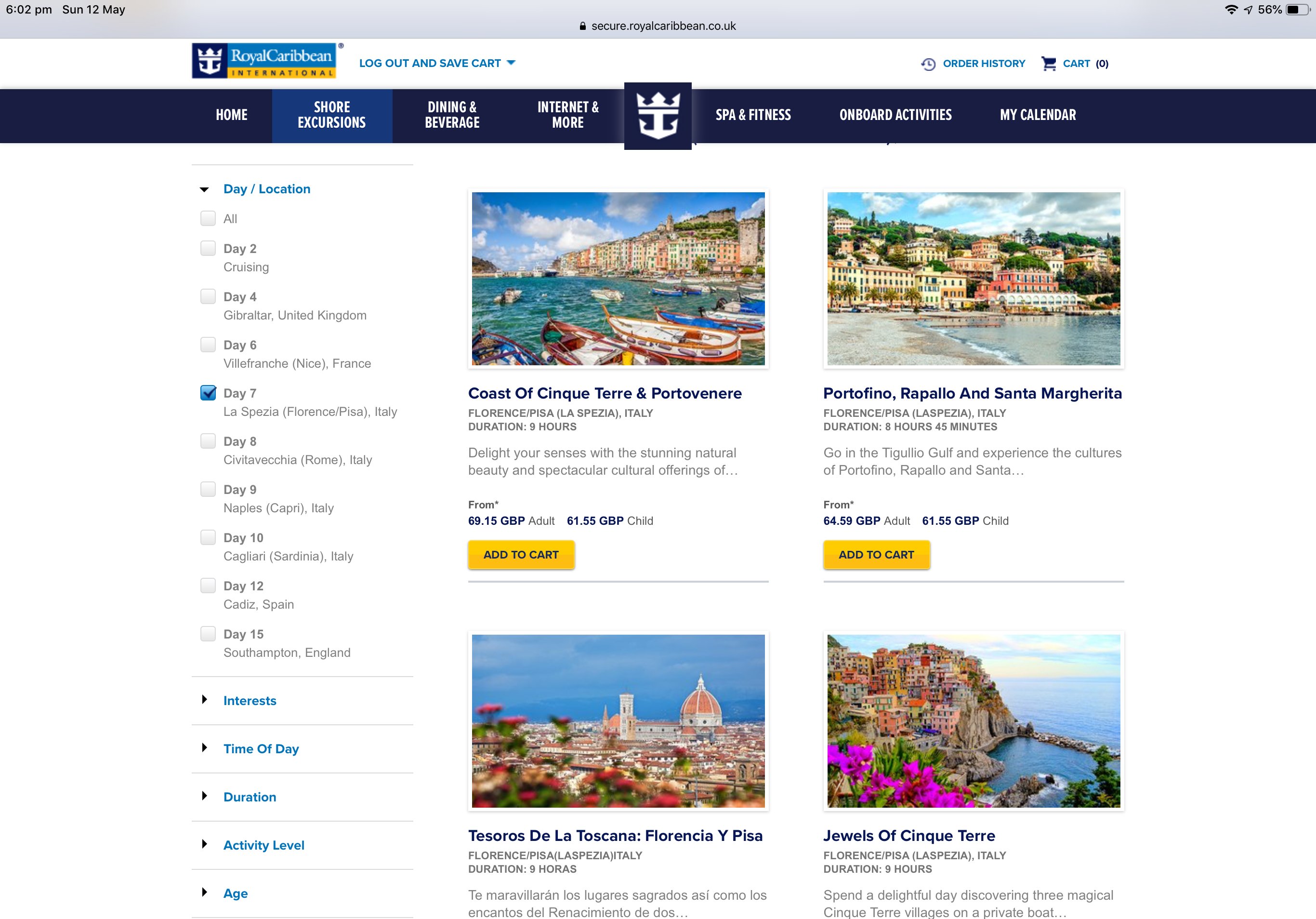The height and width of the screenshot is (919, 1316).
Task: Open Jewels Of Cinque Terre title
Action: pyautogui.click(x=909, y=835)
